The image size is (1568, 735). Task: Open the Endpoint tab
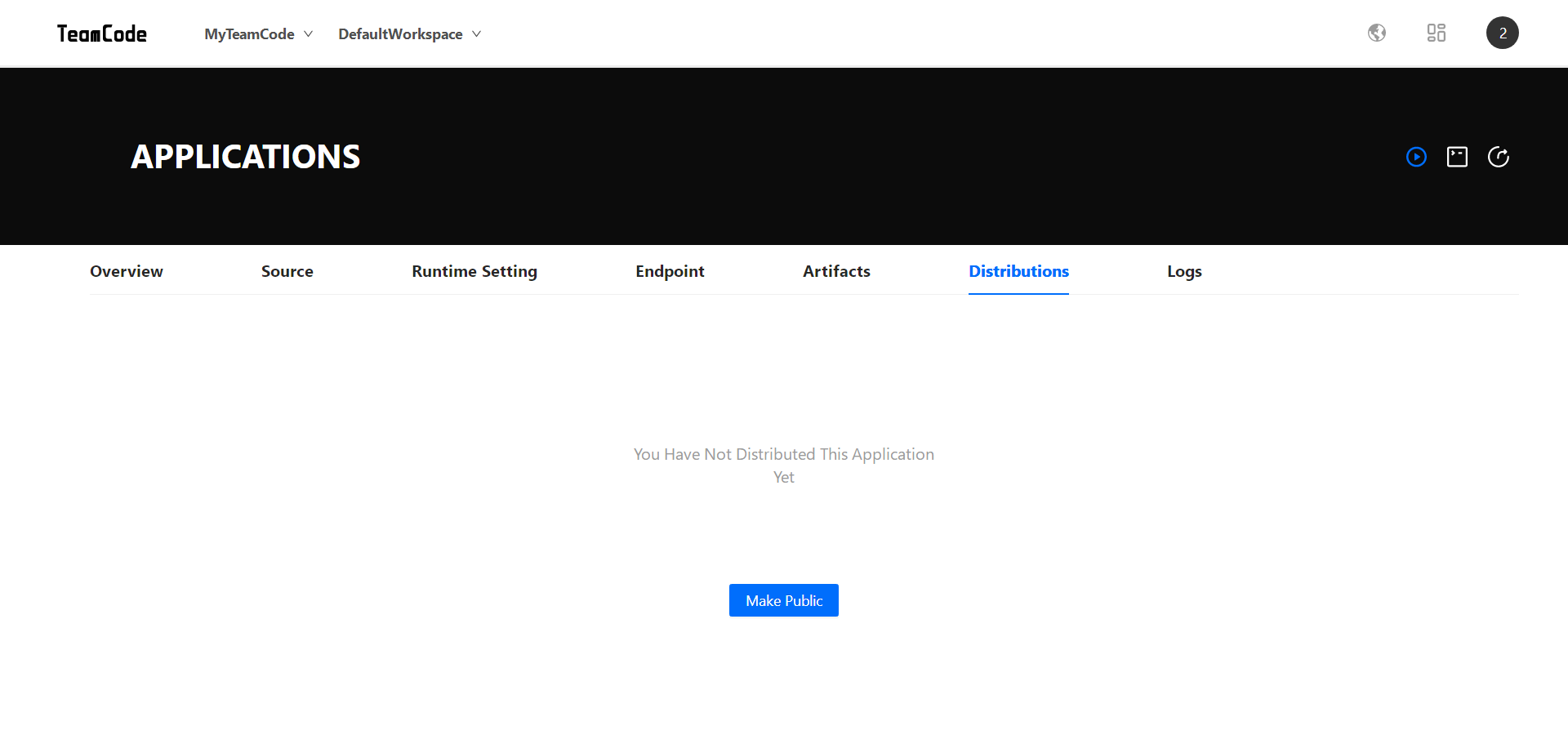pos(670,271)
